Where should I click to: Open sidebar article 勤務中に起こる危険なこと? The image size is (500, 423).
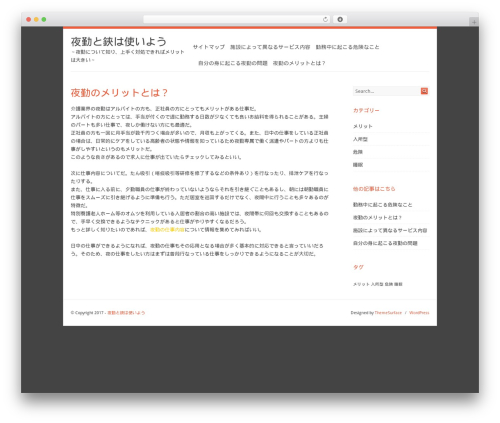(383, 205)
